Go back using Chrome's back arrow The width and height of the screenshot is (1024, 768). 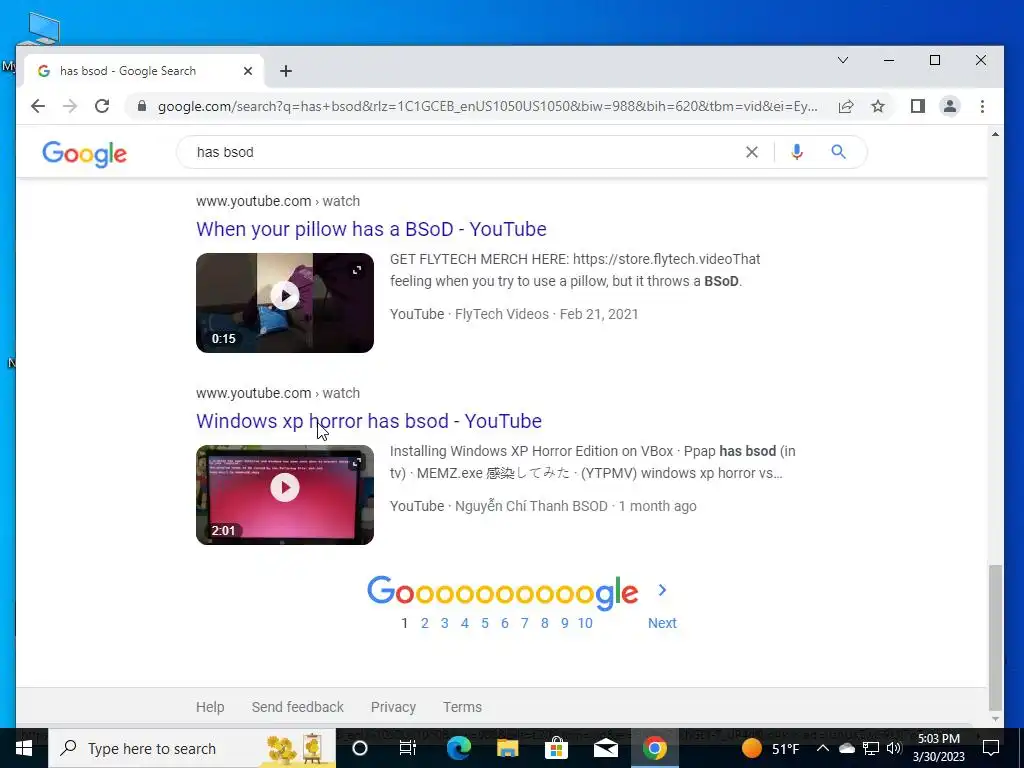coord(38,106)
